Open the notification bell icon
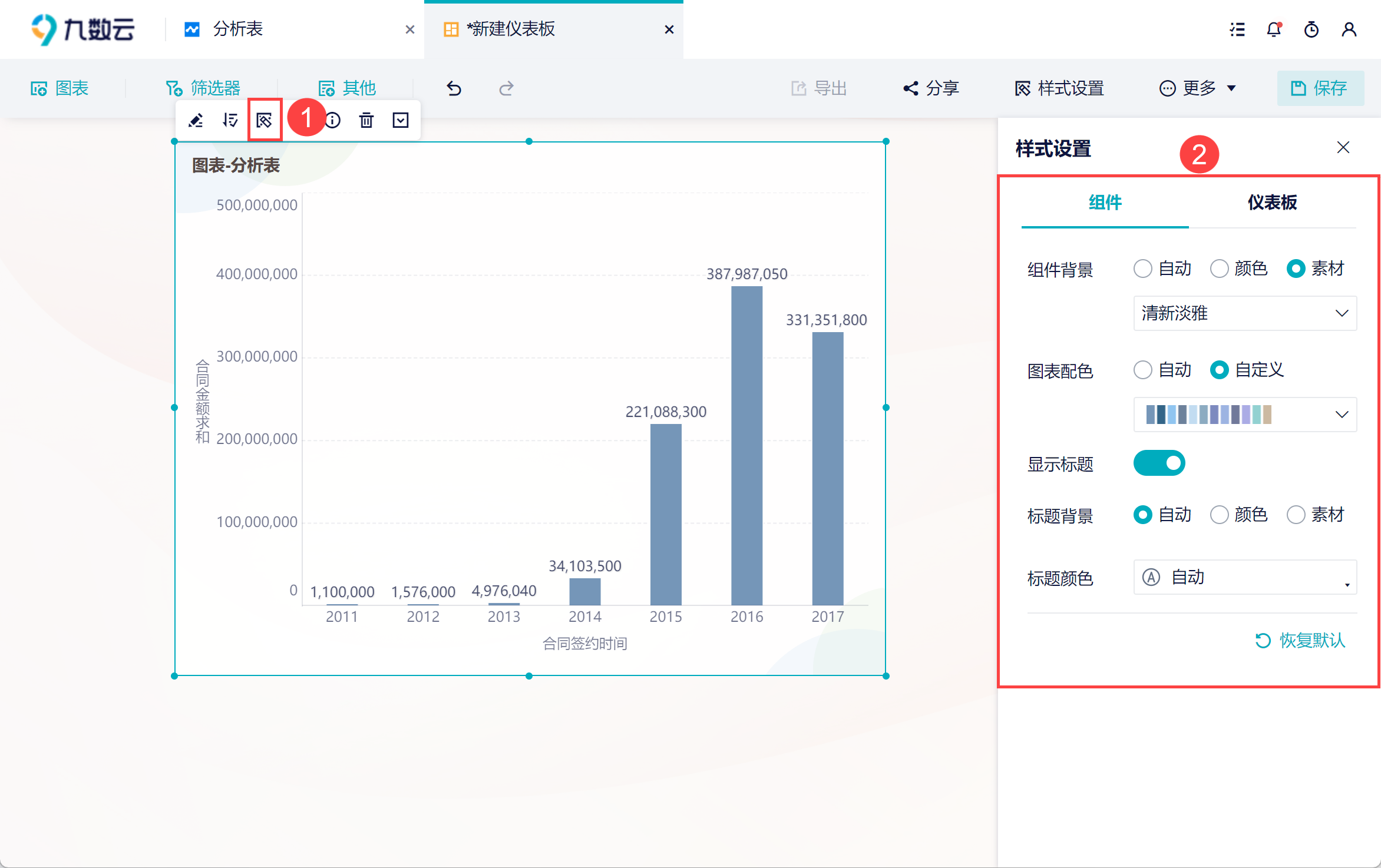 (1274, 29)
